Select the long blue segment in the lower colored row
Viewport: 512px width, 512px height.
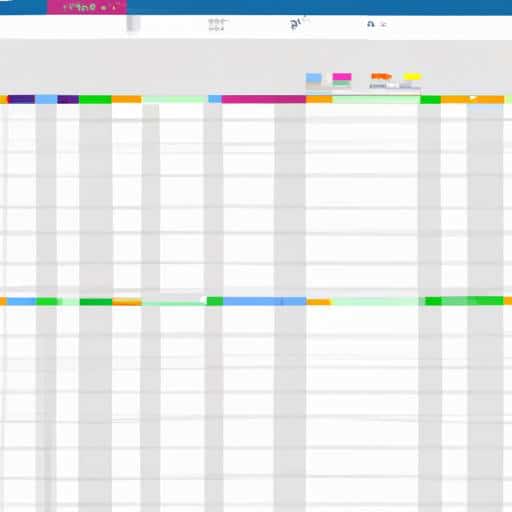pos(265,301)
